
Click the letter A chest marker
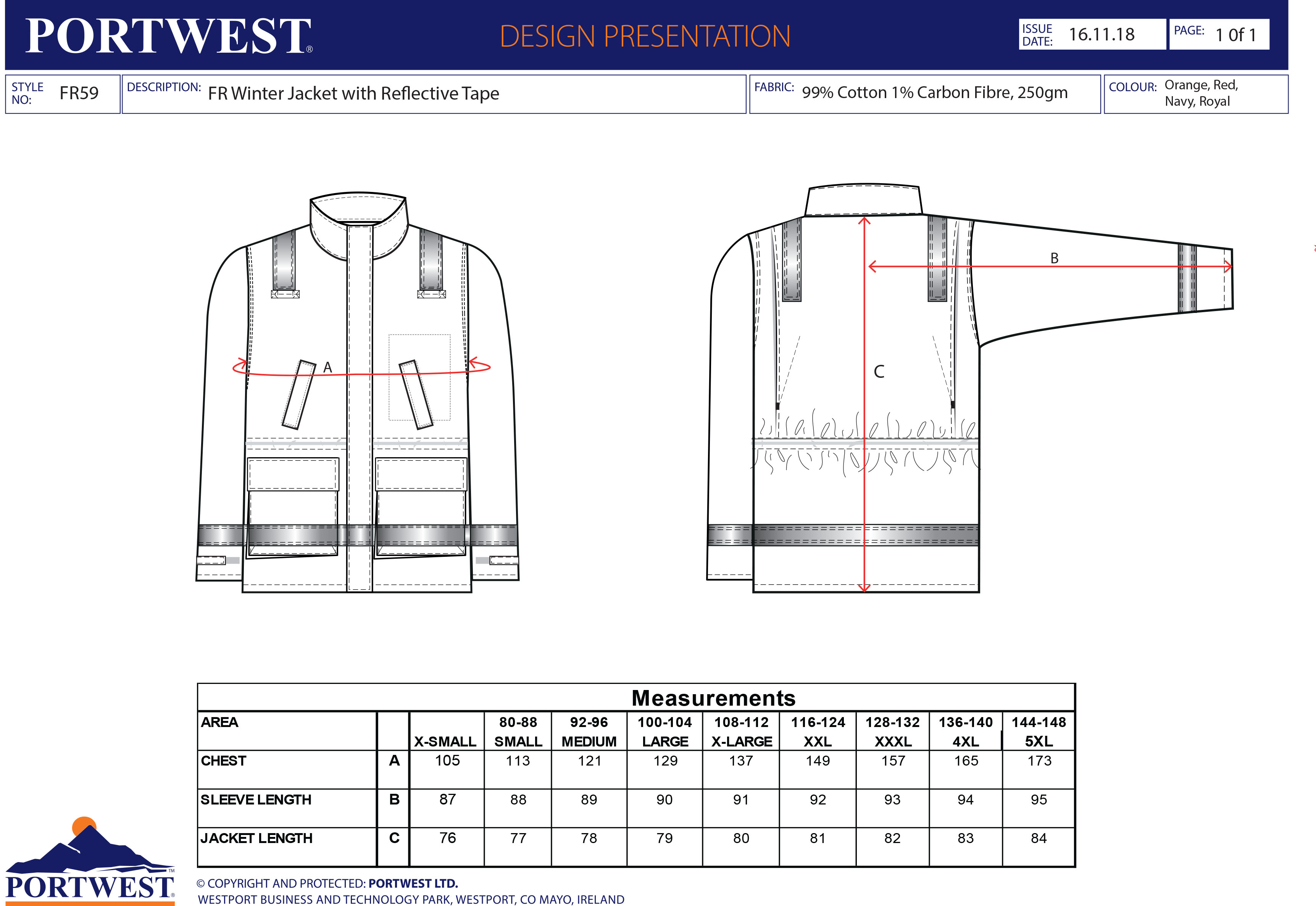click(327, 367)
